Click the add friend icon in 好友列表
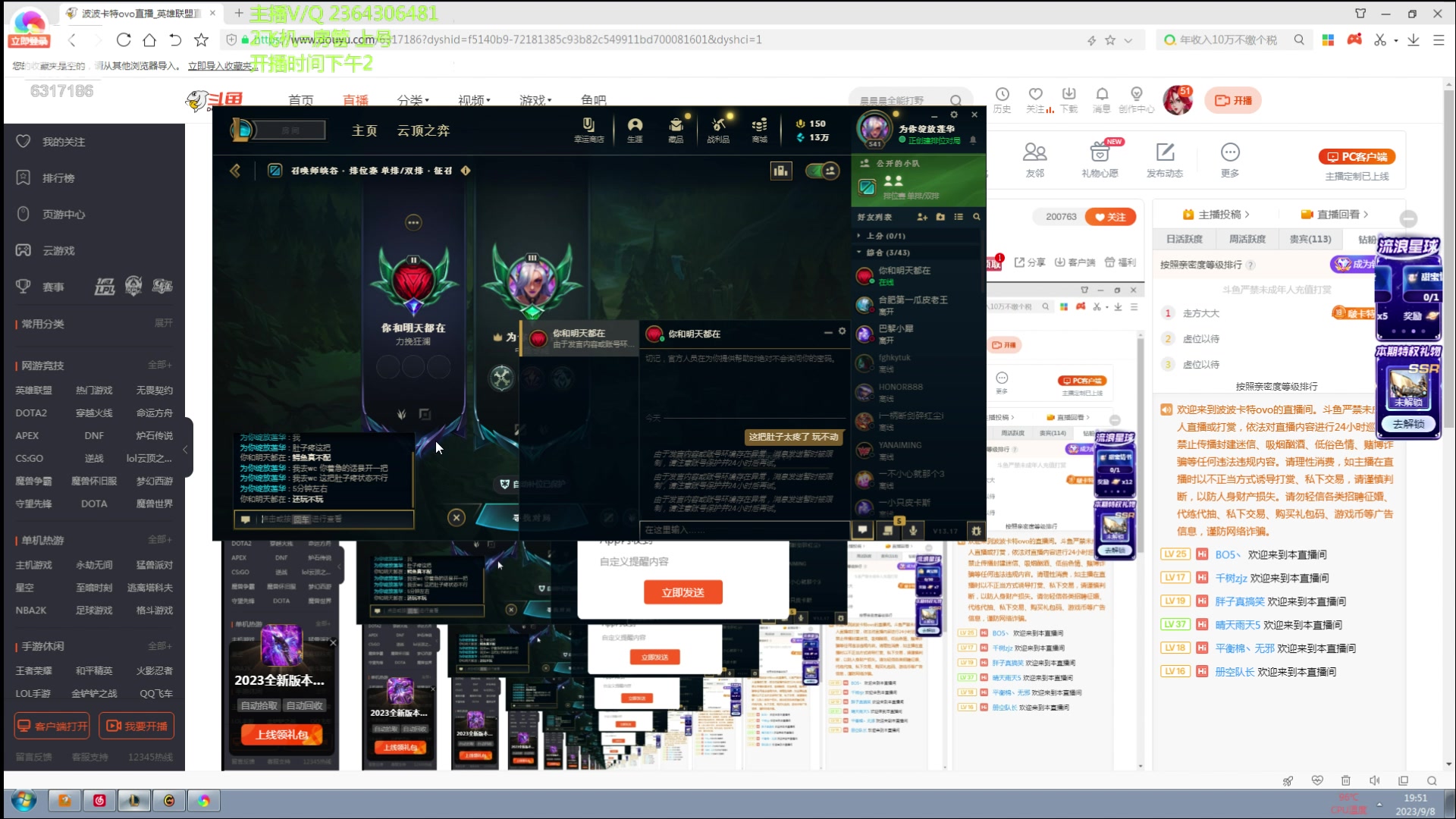1456x819 pixels. (922, 217)
